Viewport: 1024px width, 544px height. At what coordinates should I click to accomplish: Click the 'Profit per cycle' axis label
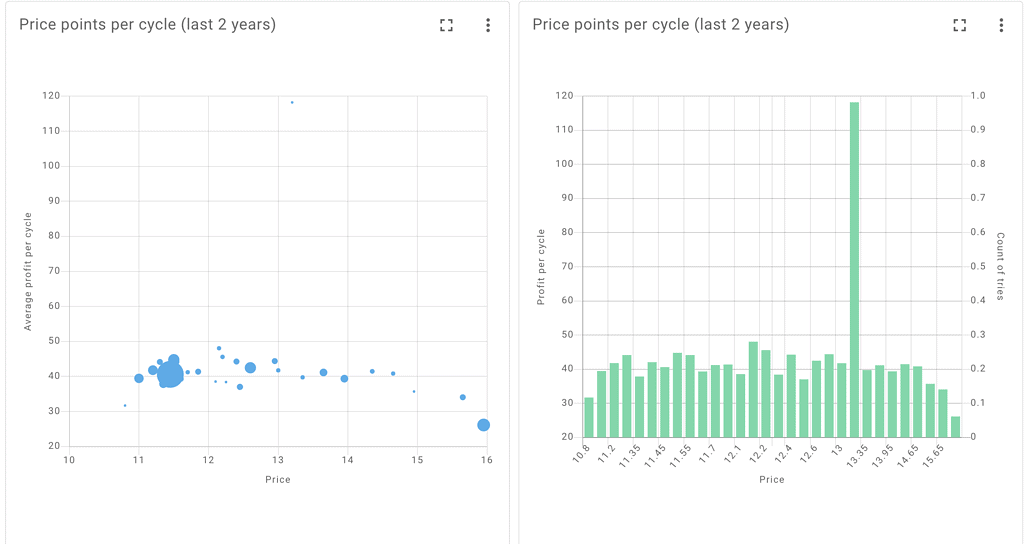tap(541, 267)
